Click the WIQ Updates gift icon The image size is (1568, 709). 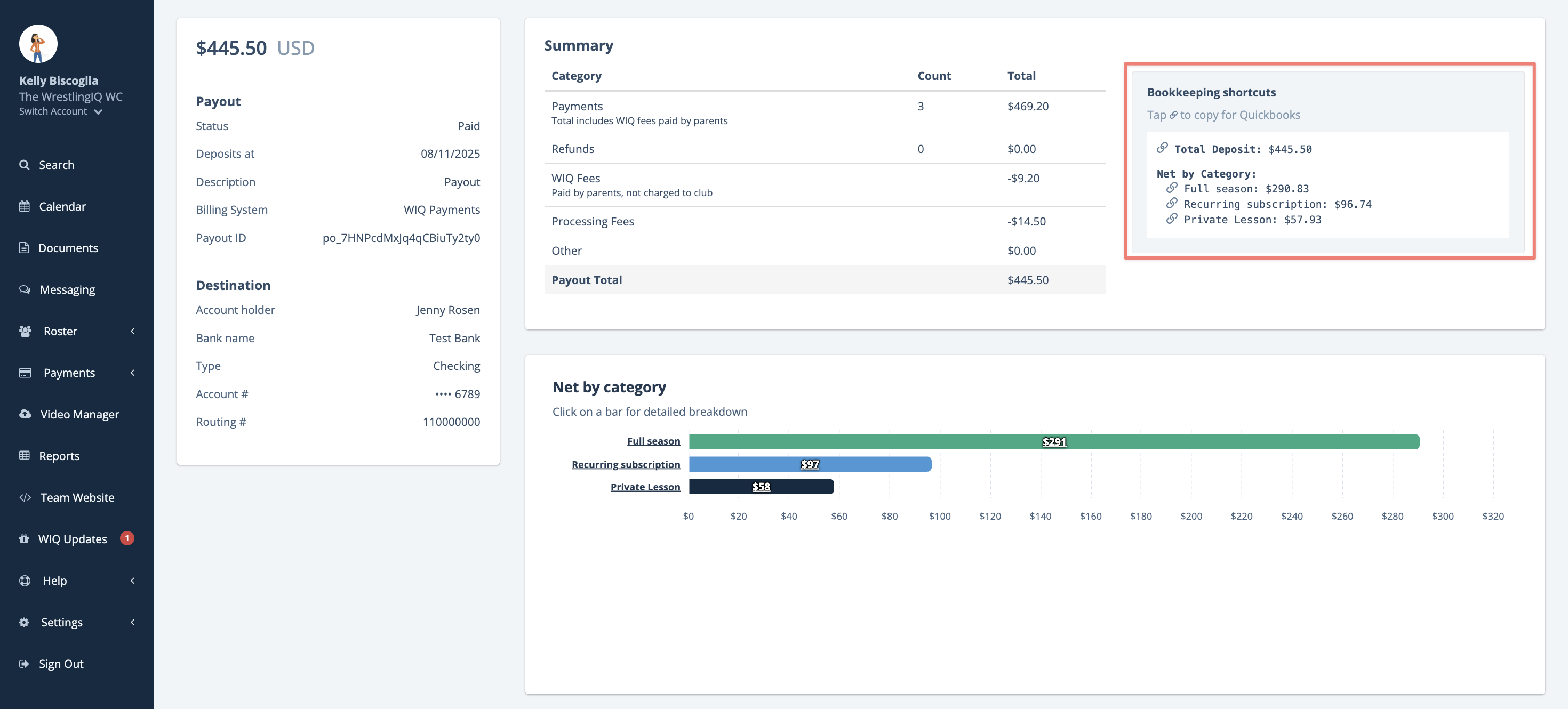25,538
